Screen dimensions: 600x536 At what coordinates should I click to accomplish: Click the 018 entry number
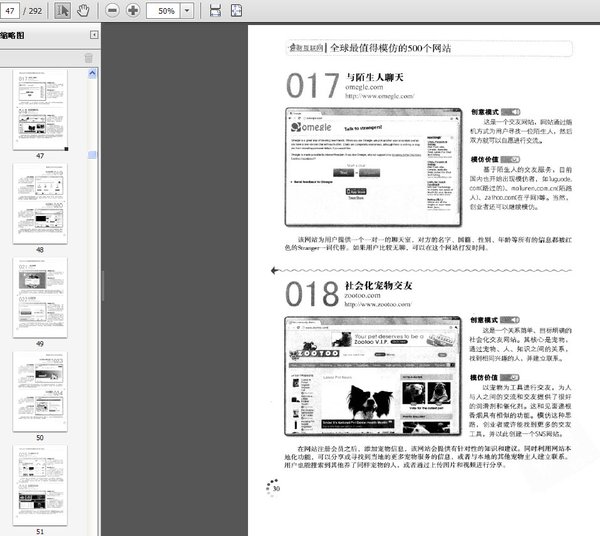click(312, 294)
